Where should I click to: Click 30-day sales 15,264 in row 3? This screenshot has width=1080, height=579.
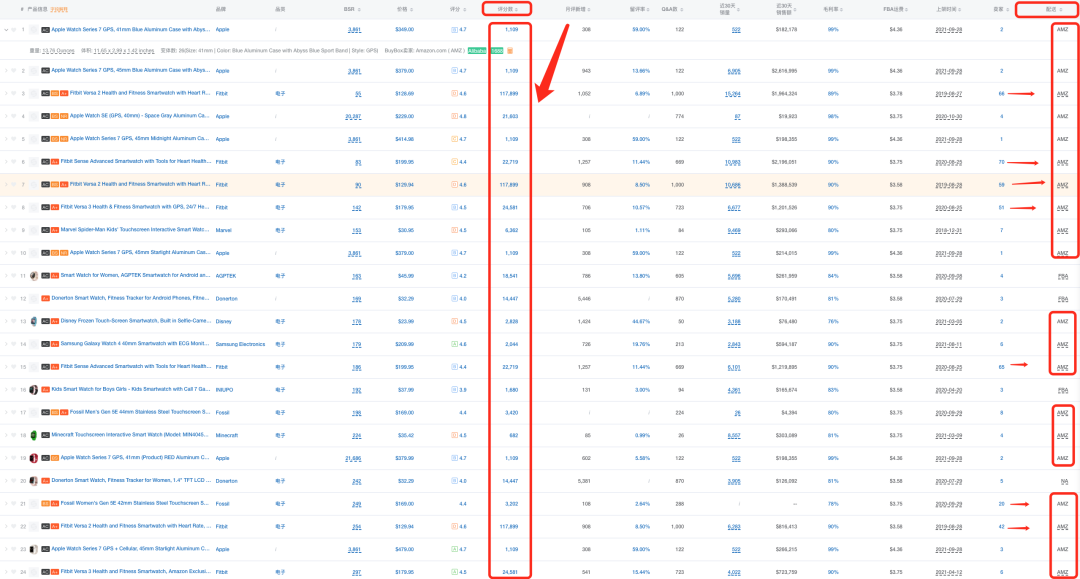coord(733,94)
